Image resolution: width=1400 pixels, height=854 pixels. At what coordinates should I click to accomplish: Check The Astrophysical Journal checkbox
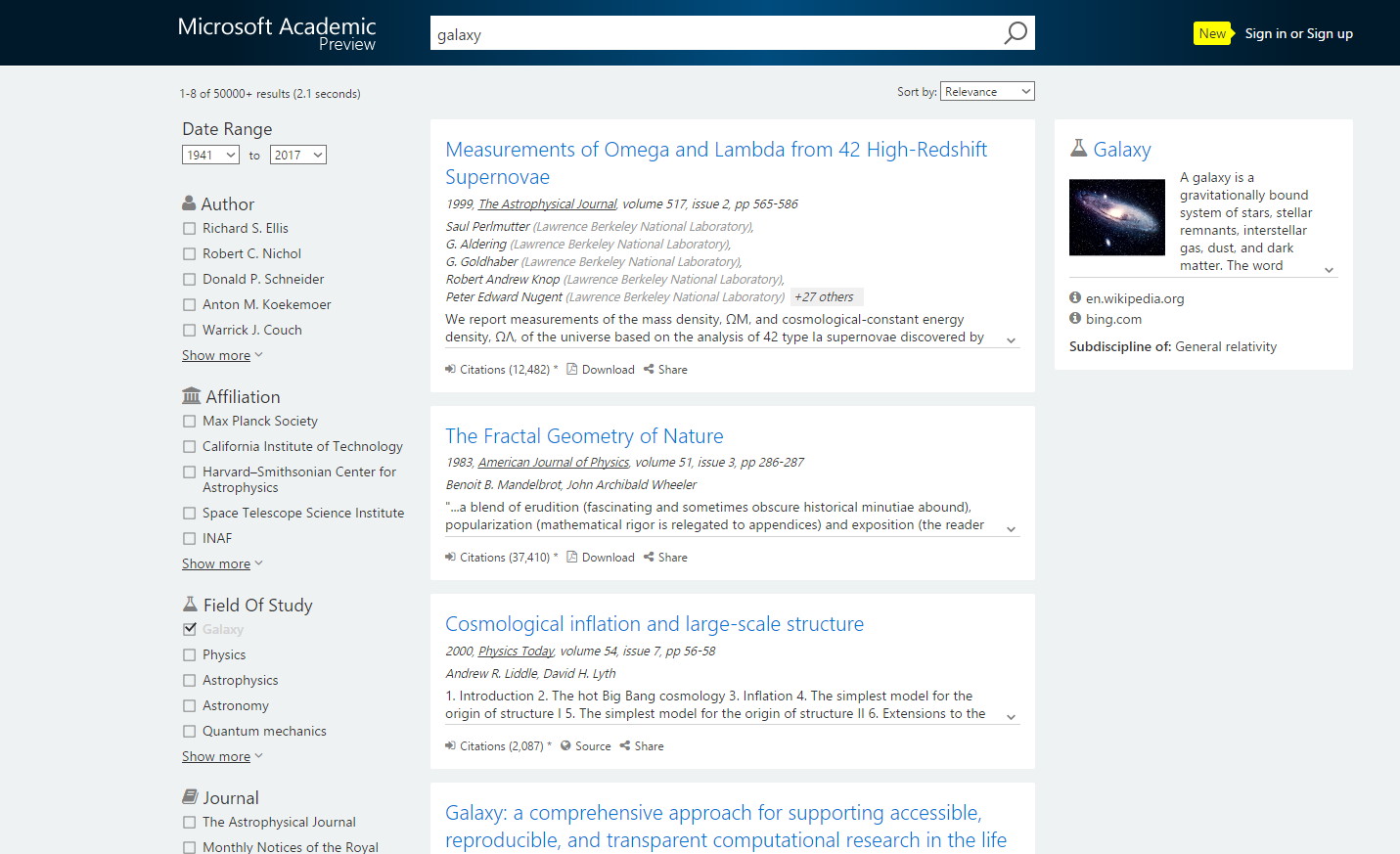[x=190, y=823]
